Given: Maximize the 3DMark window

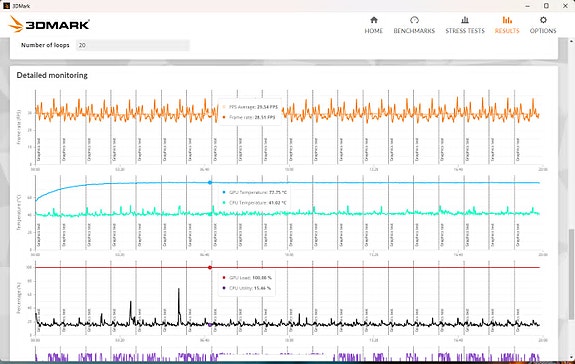Looking at the screenshot, I should click(x=546, y=6).
